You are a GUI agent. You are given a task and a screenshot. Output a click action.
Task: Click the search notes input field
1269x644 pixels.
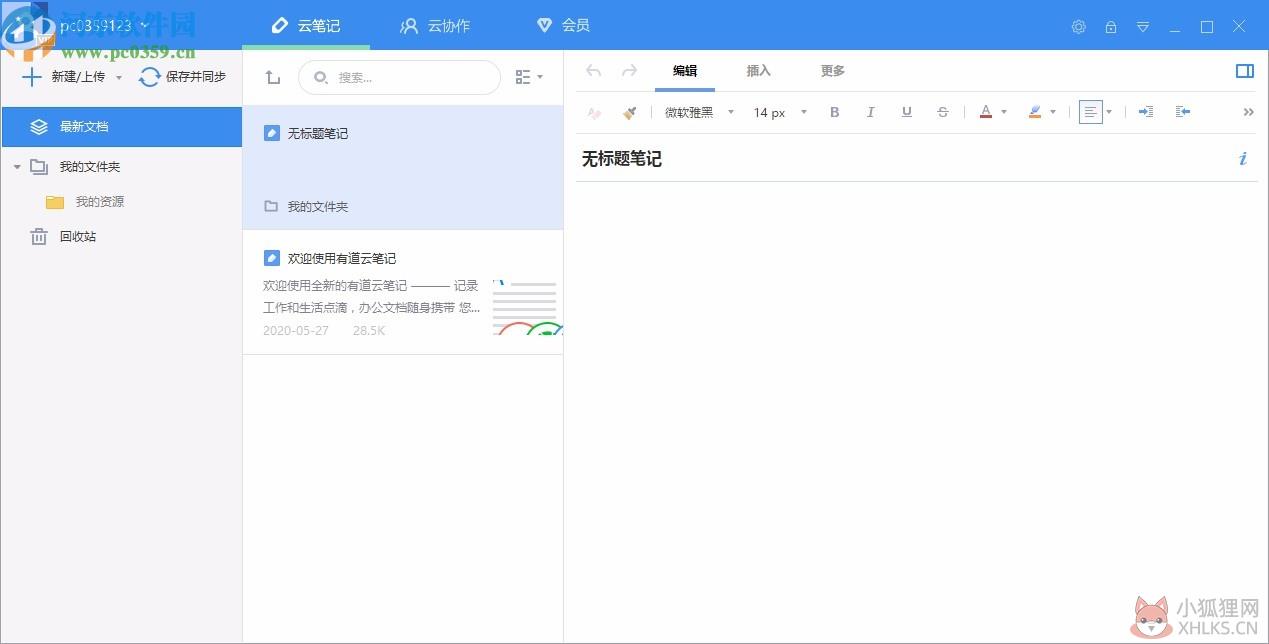pos(399,77)
